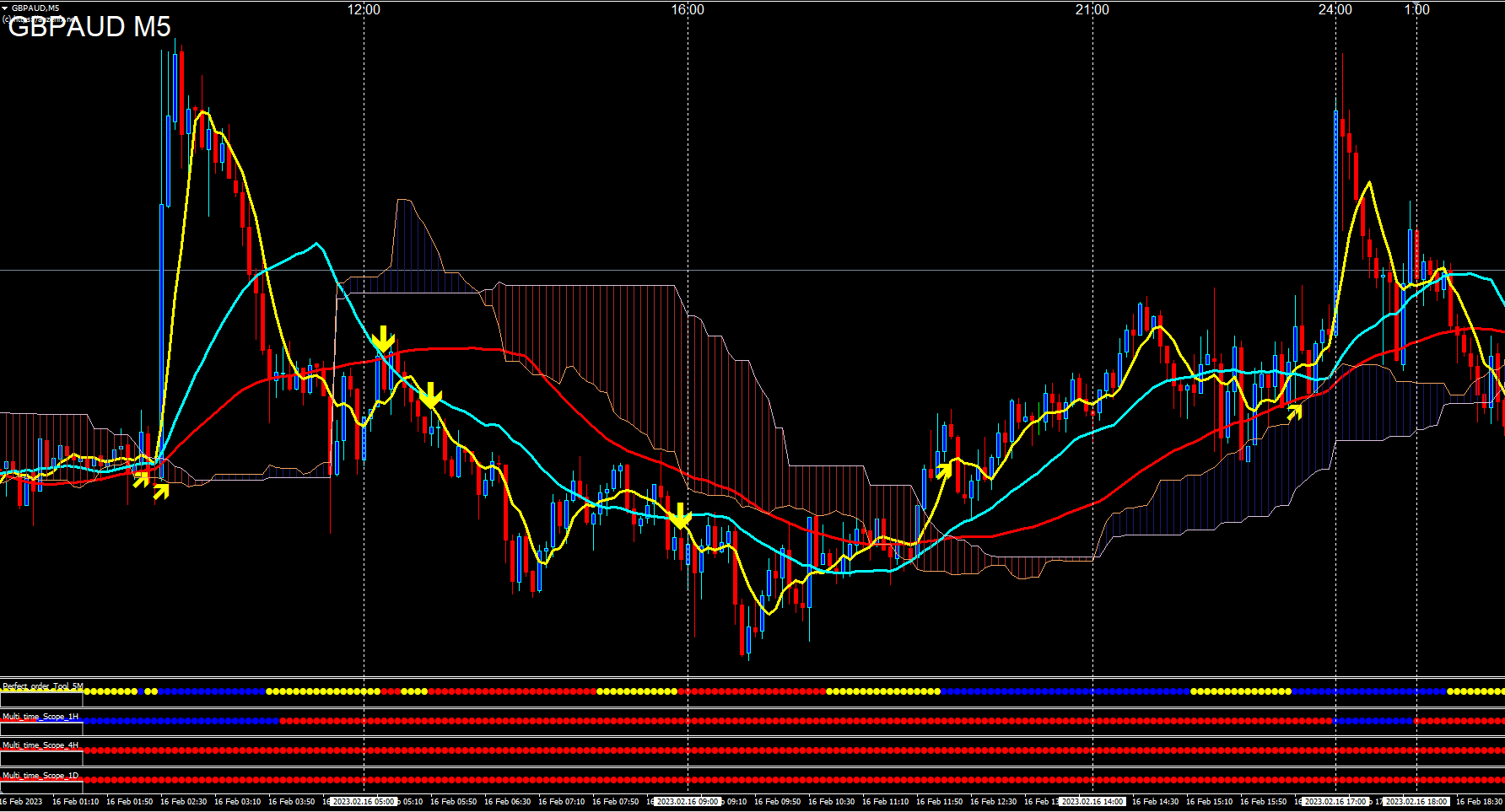This screenshot has width=1505, height=812.
Task: Click the 16 Feb 03:10 time axis label
Action: (x=237, y=802)
